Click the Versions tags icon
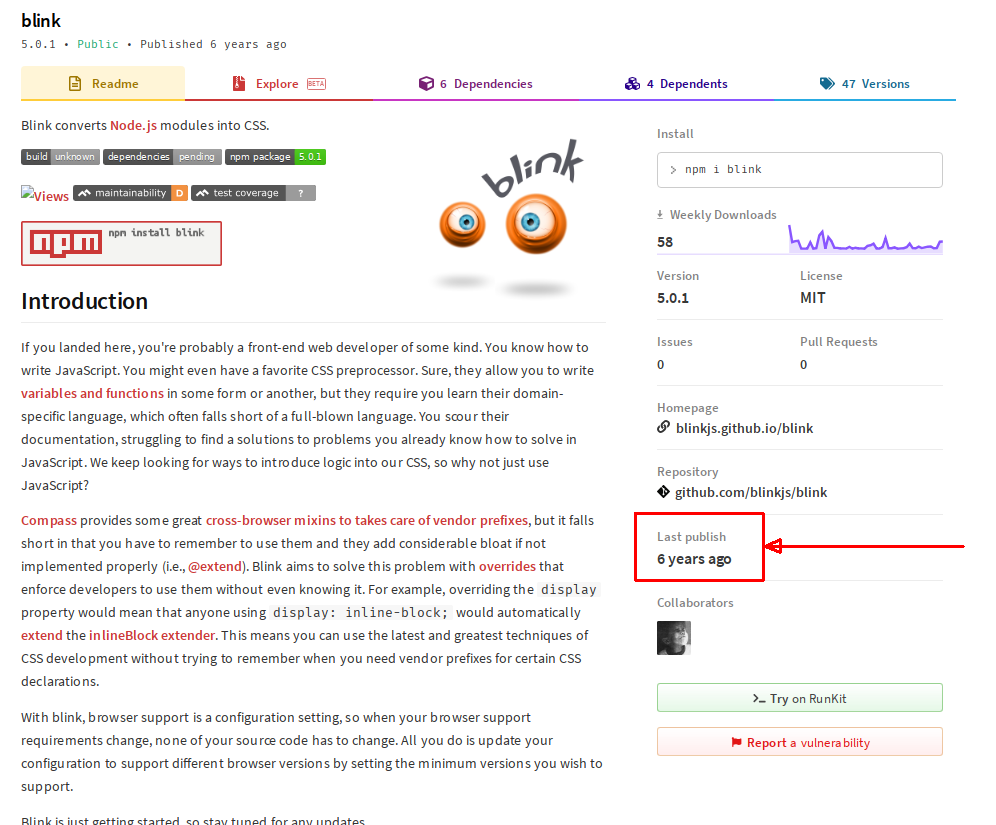Image resolution: width=996 pixels, height=825 pixels. point(827,83)
